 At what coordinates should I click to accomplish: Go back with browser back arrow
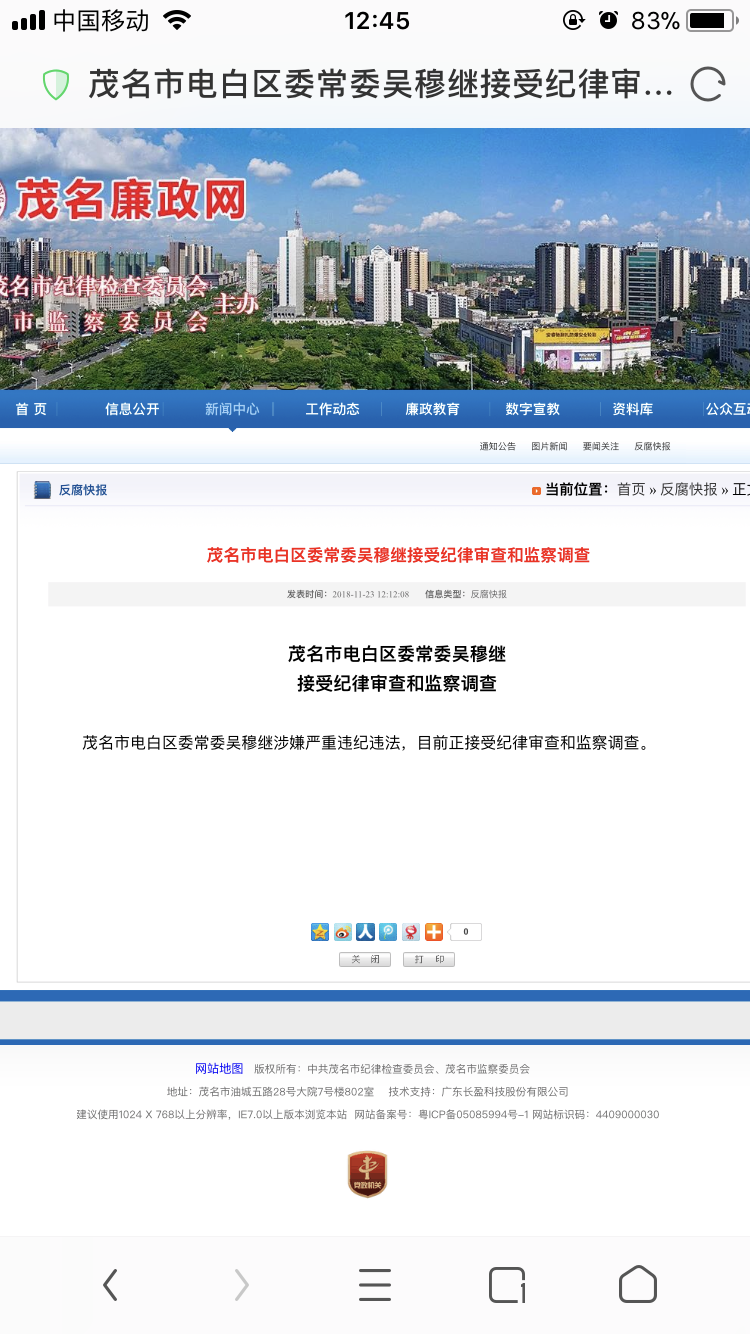coord(110,1284)
